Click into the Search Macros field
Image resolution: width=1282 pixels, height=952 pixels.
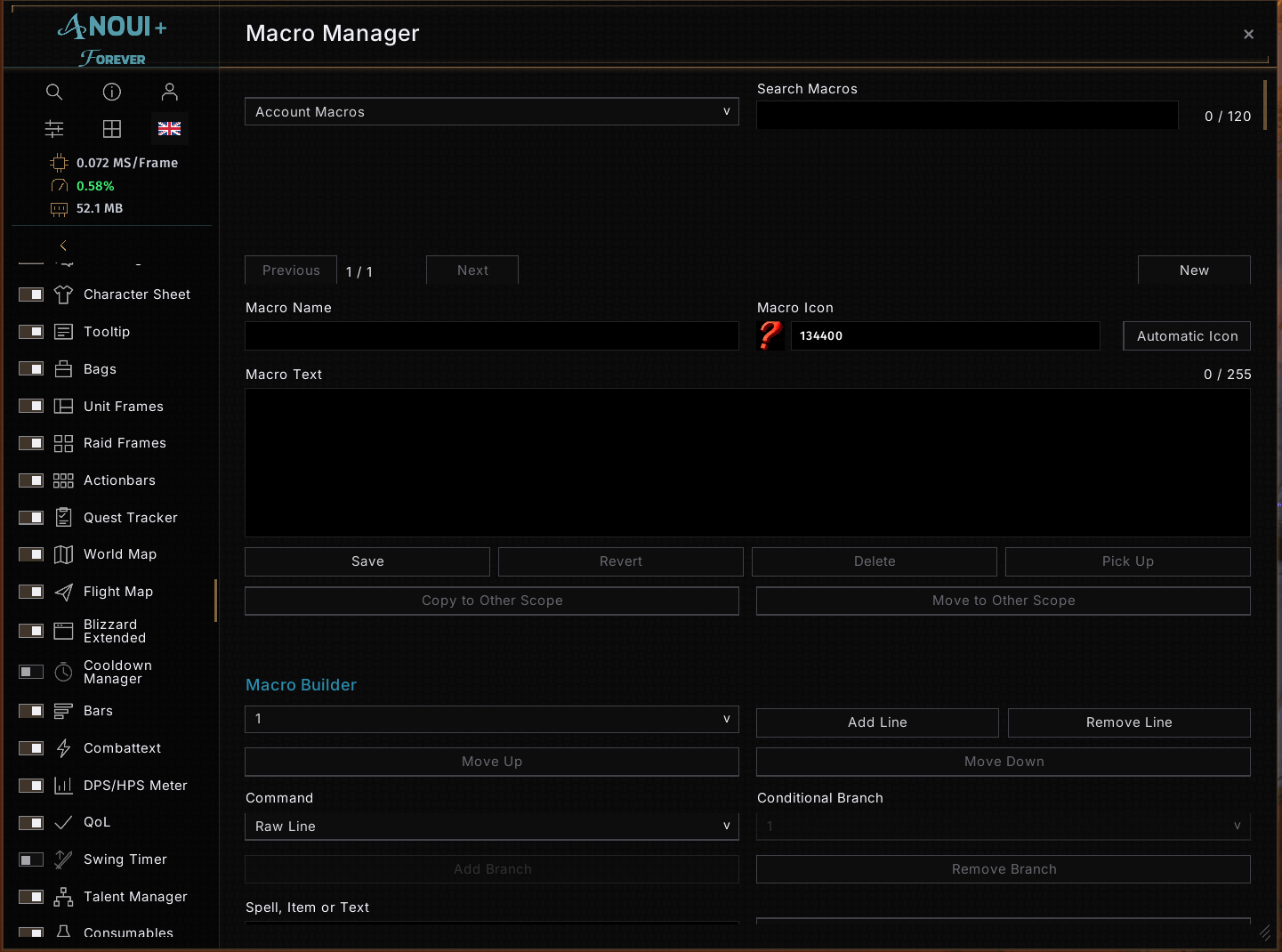tap(967, 115)
